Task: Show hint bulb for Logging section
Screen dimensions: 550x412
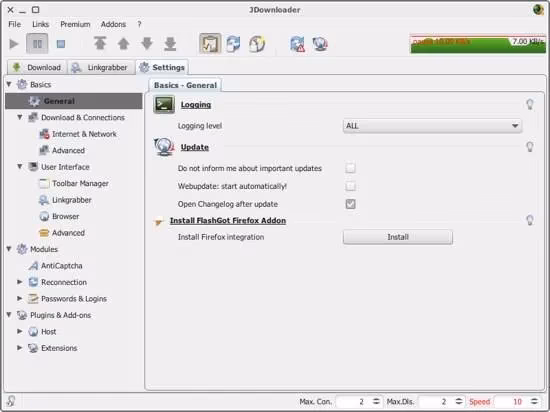Action: [530, 104]
